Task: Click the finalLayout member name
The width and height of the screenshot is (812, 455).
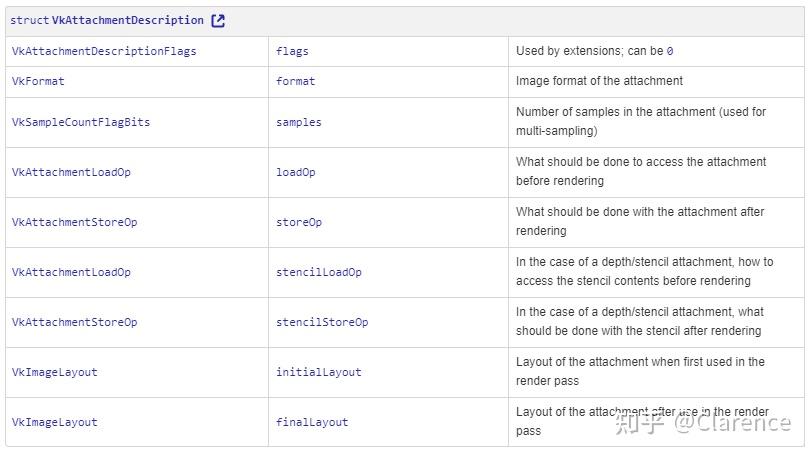Action: coord(312,422)
